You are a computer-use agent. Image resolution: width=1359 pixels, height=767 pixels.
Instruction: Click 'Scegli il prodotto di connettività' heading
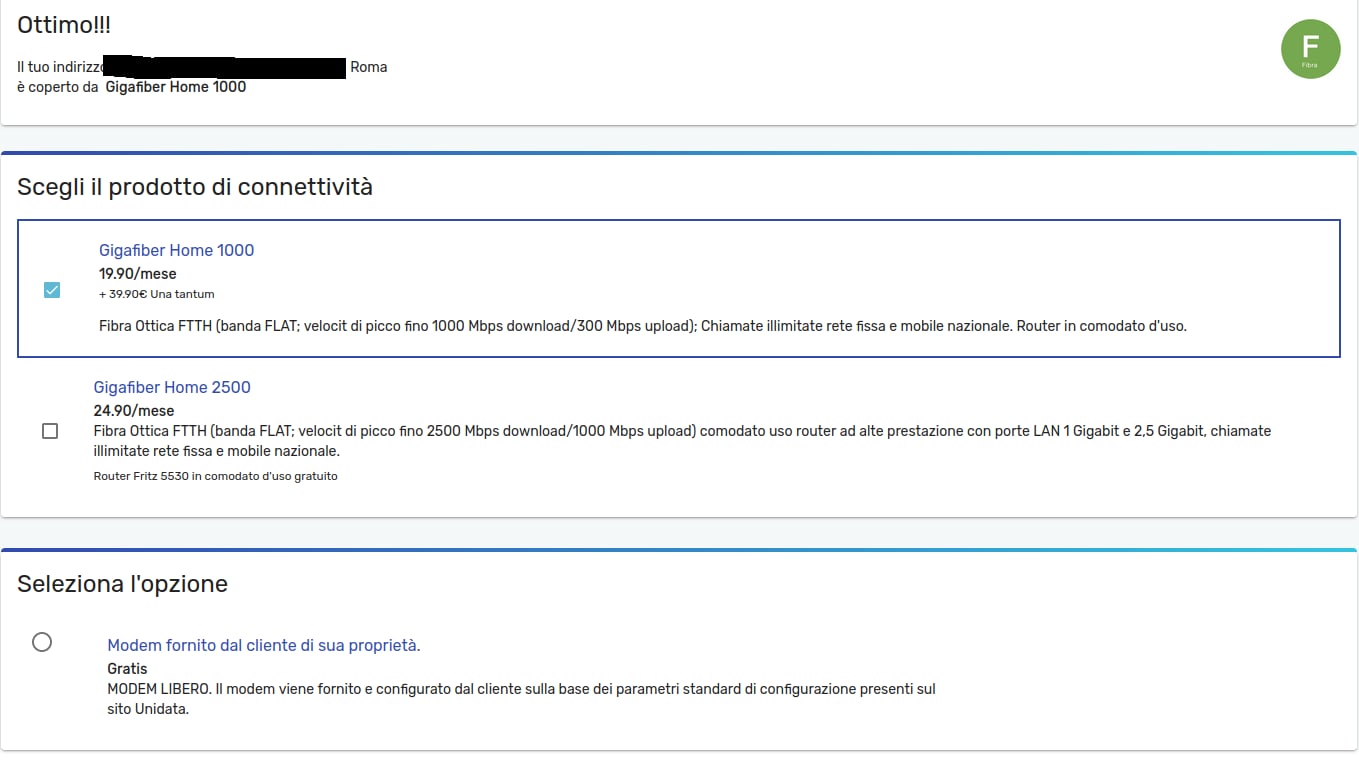pyautogui.click(x=195, y=187)
